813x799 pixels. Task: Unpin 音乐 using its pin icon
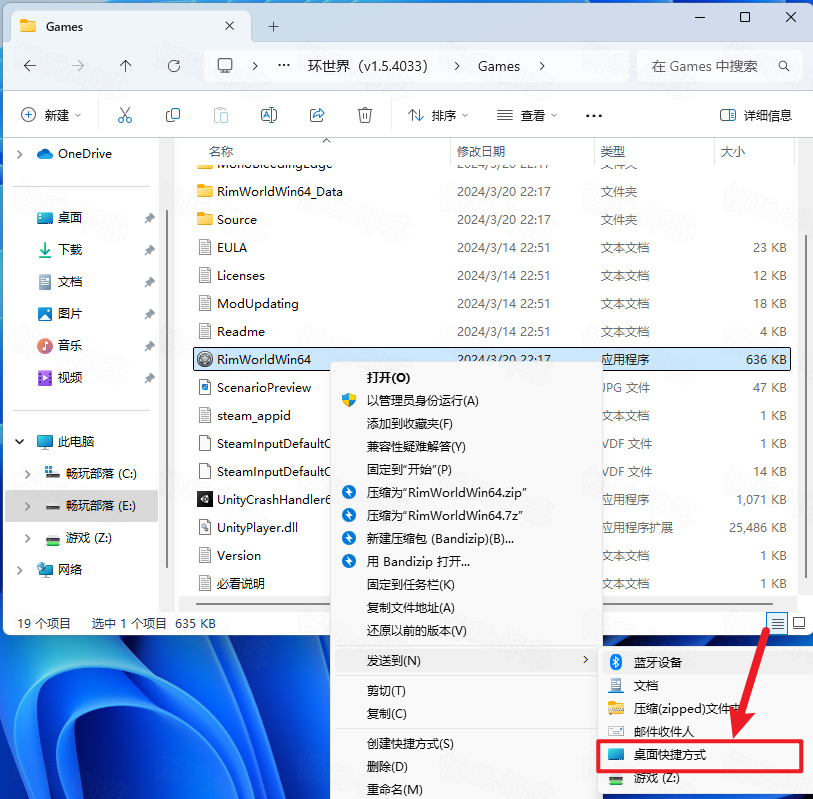point(149,346)
